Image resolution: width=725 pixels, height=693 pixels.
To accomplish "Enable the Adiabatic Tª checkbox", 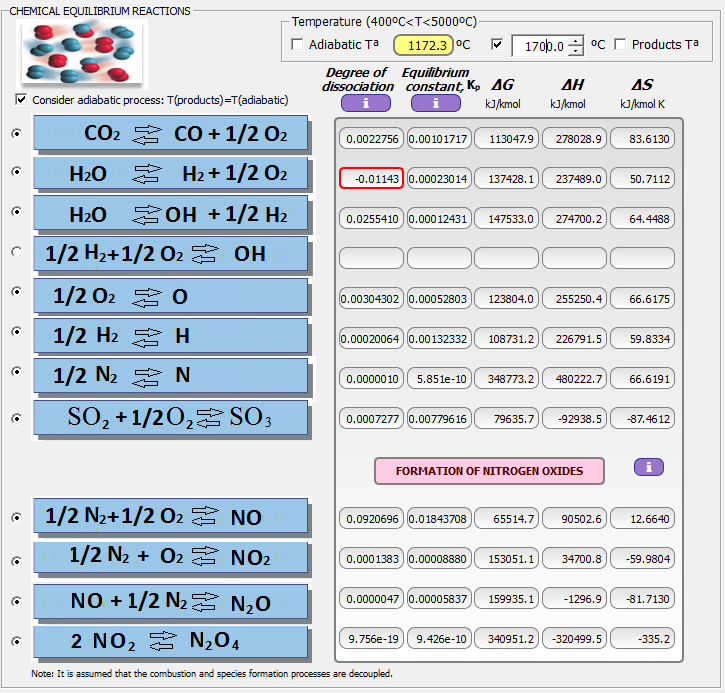I will tap(297, 45).
